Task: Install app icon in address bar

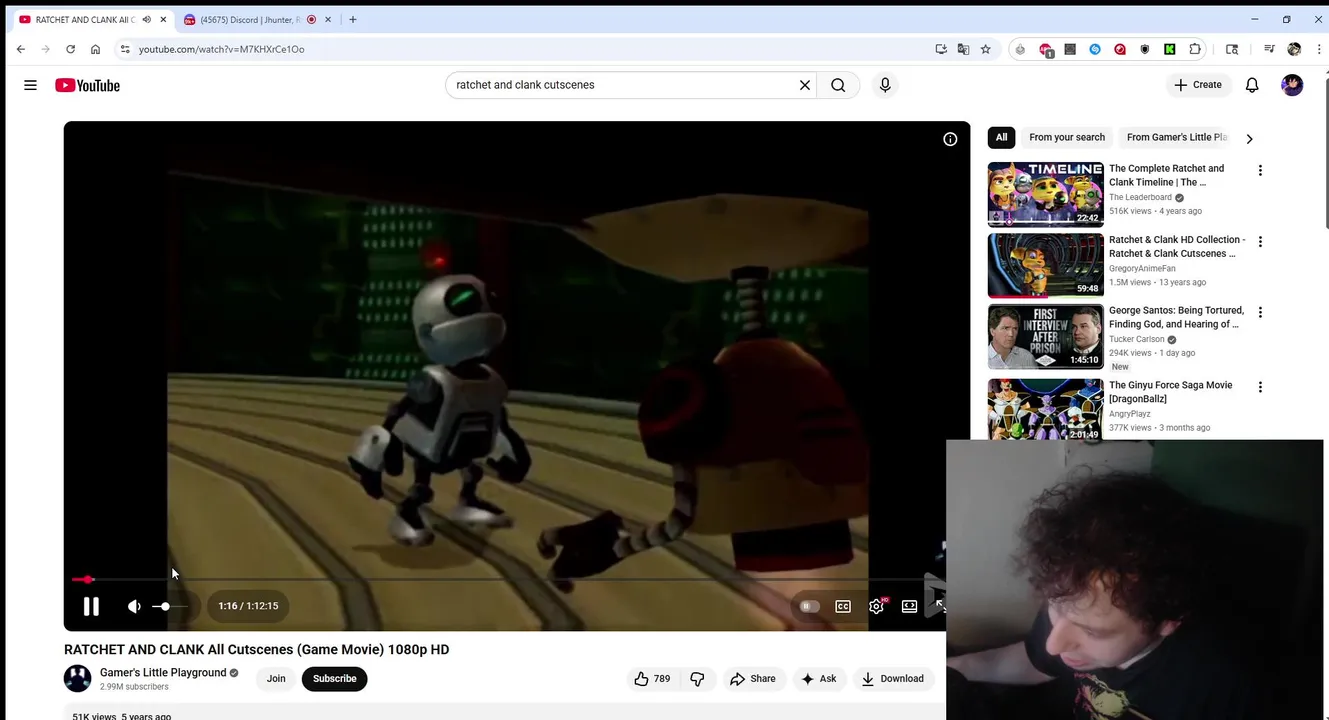Action: click(941, 49)
